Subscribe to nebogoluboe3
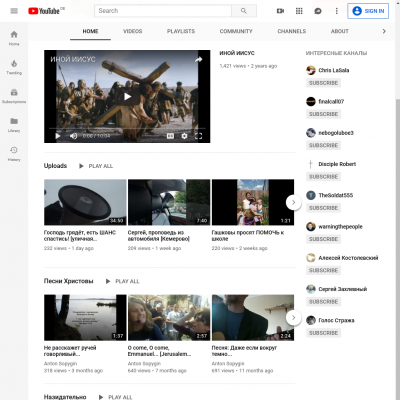This screenshot has width=400, height=400. click(323, 146)
